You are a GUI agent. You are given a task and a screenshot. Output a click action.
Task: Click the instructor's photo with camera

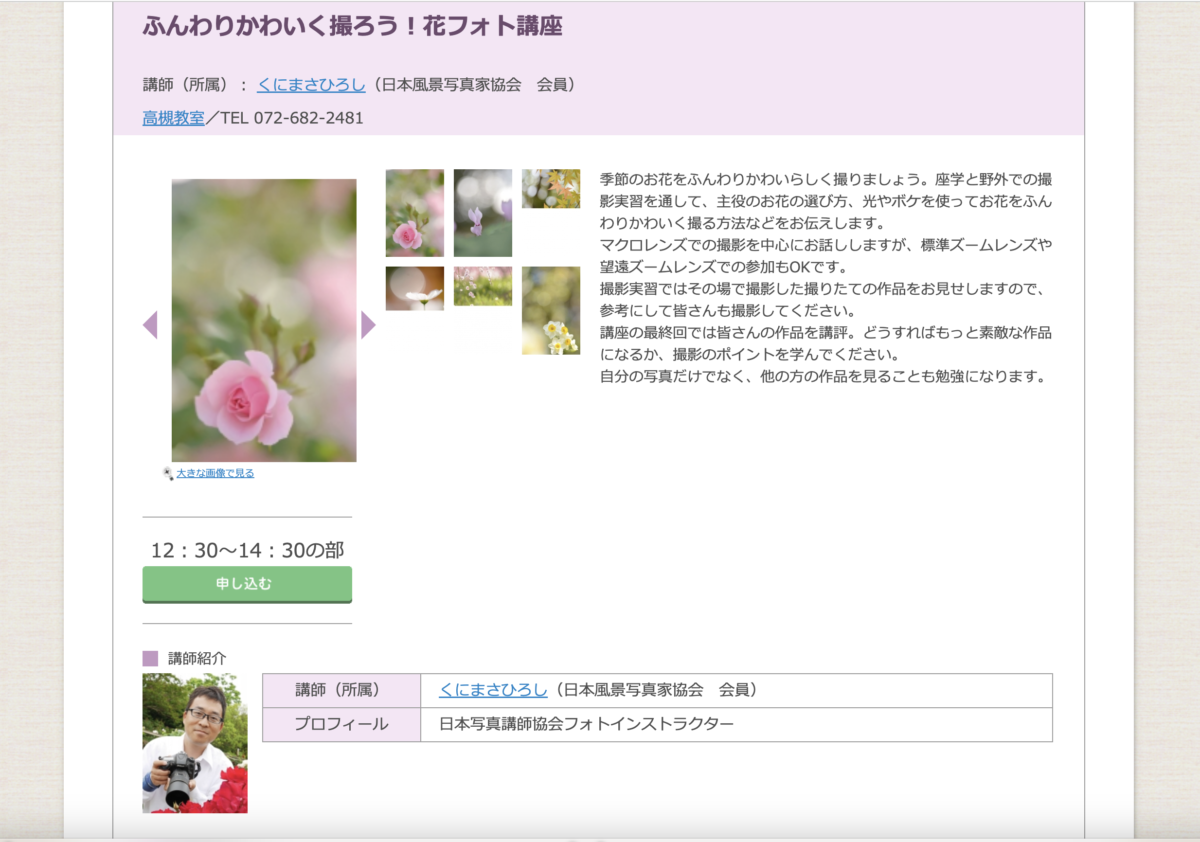tap(195, 742)
